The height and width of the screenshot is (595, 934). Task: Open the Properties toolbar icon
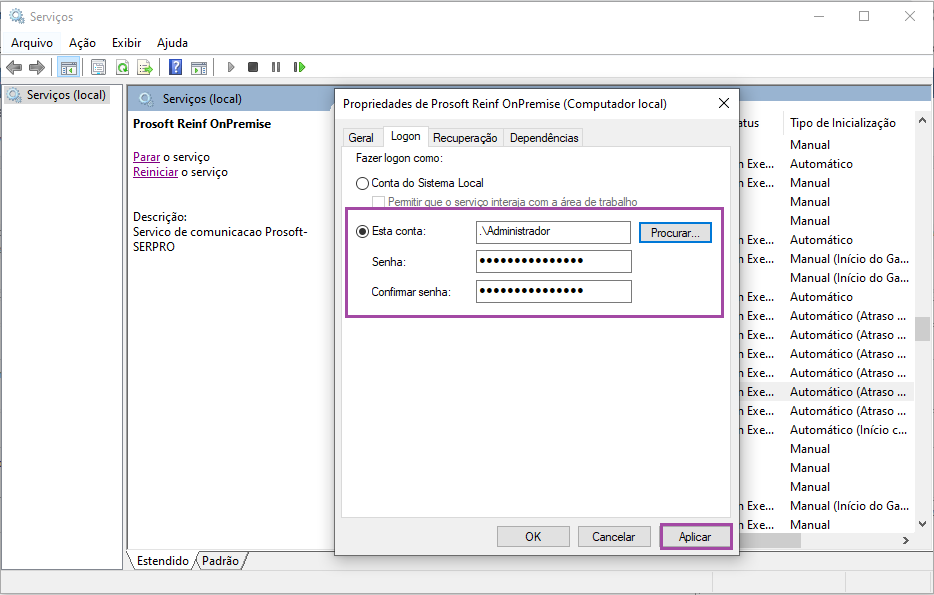pos(98,67)
